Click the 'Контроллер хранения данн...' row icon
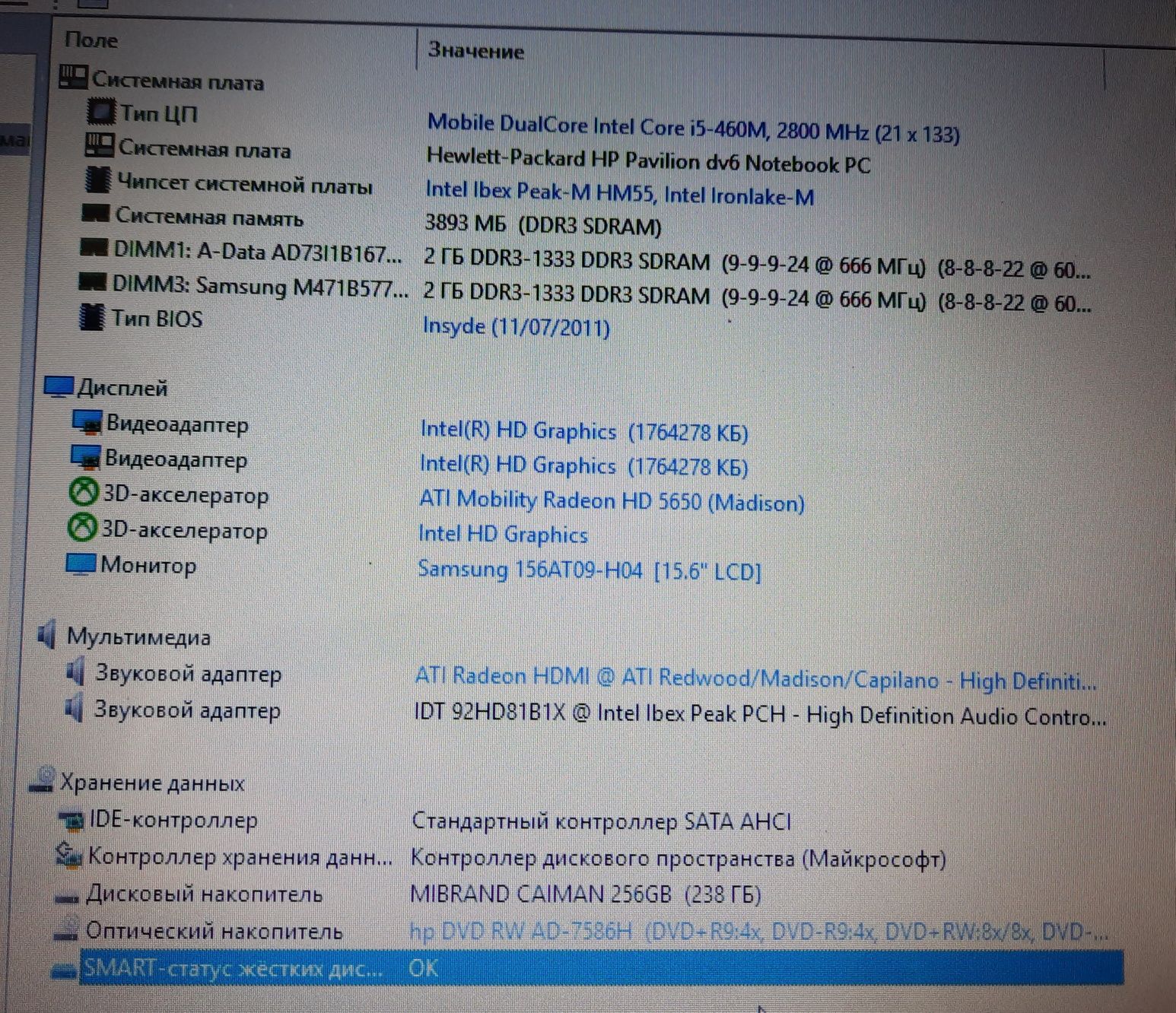The image size is (1176, 1013). (x=69, y=856)
